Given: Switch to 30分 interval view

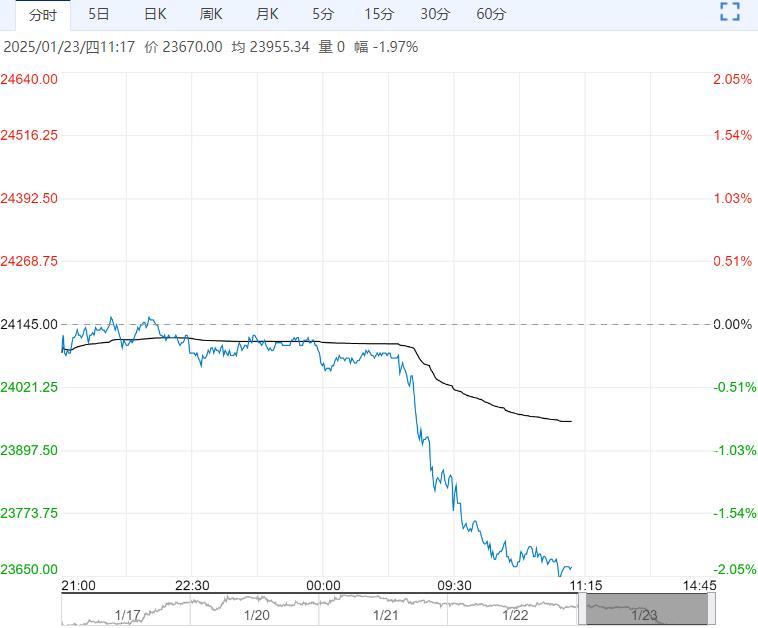Looking at the screenshot, I should click(x=435, y=14).
